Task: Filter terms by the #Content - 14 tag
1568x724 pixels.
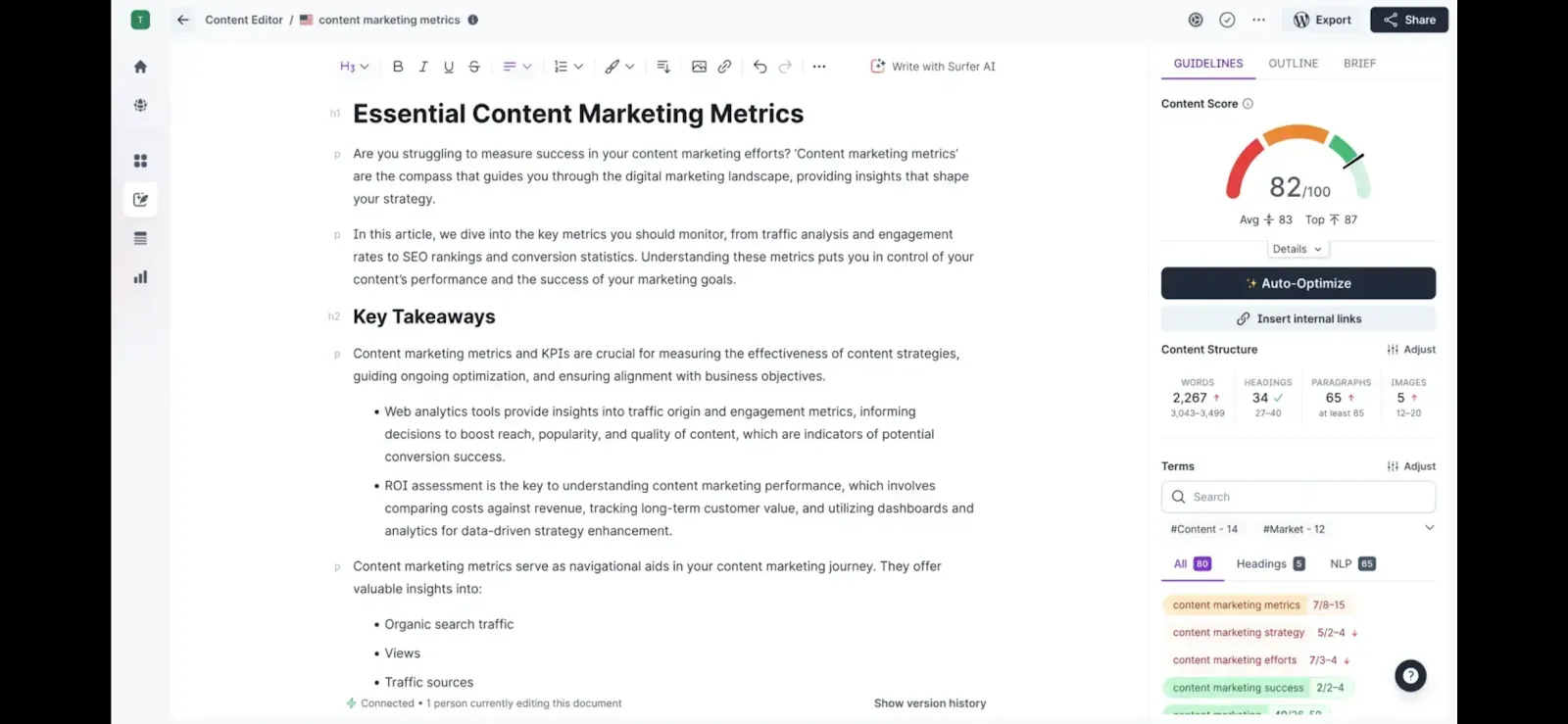Action: click(x=1203, y=529)
